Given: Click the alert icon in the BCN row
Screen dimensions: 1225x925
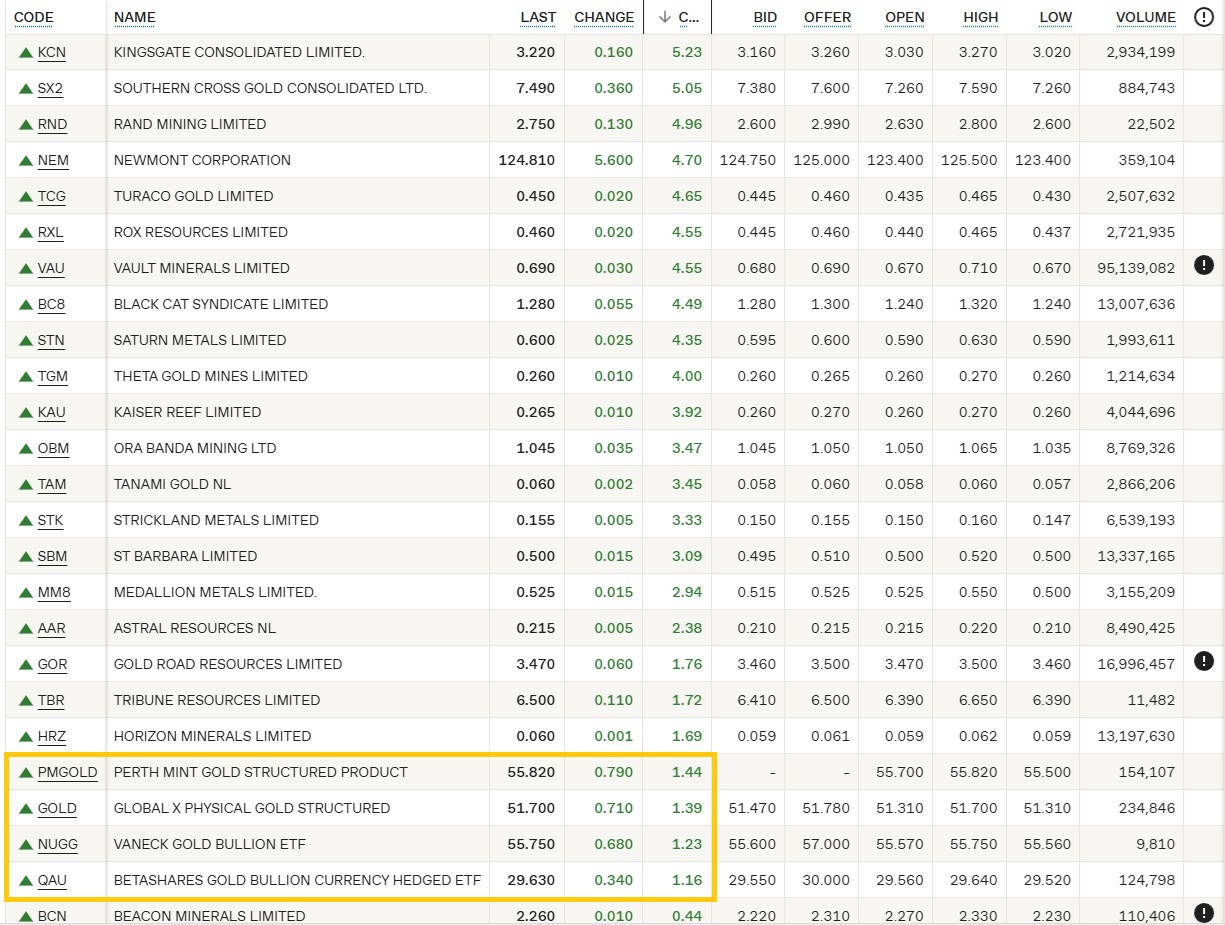Looking at the screenshot, I should 1203,913.
